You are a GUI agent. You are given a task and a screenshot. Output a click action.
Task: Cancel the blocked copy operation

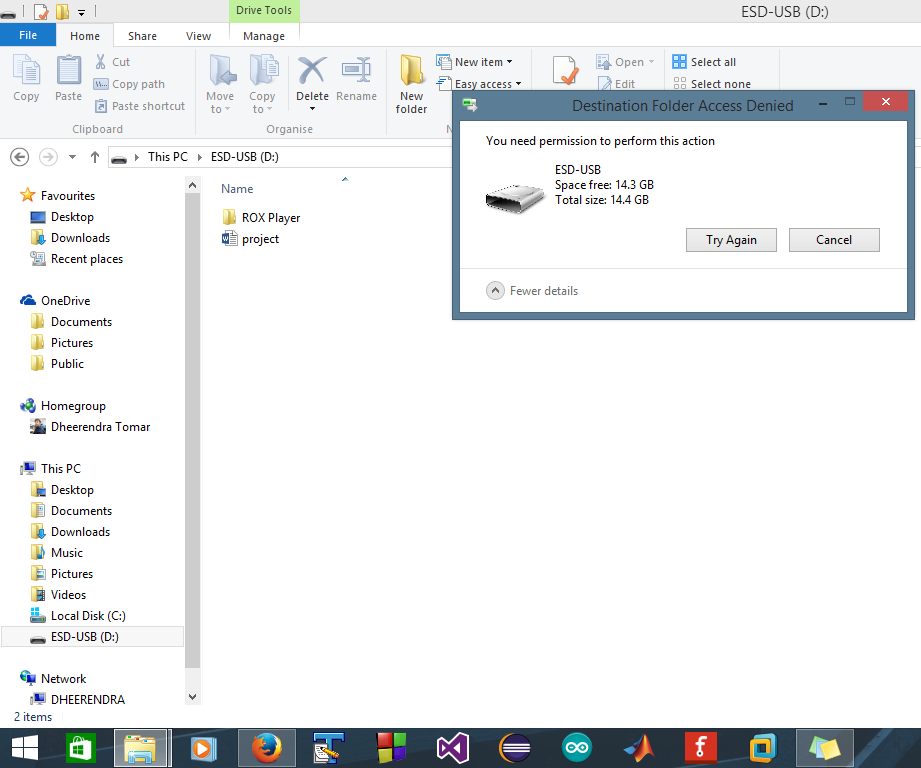click(x=834, y=239)
